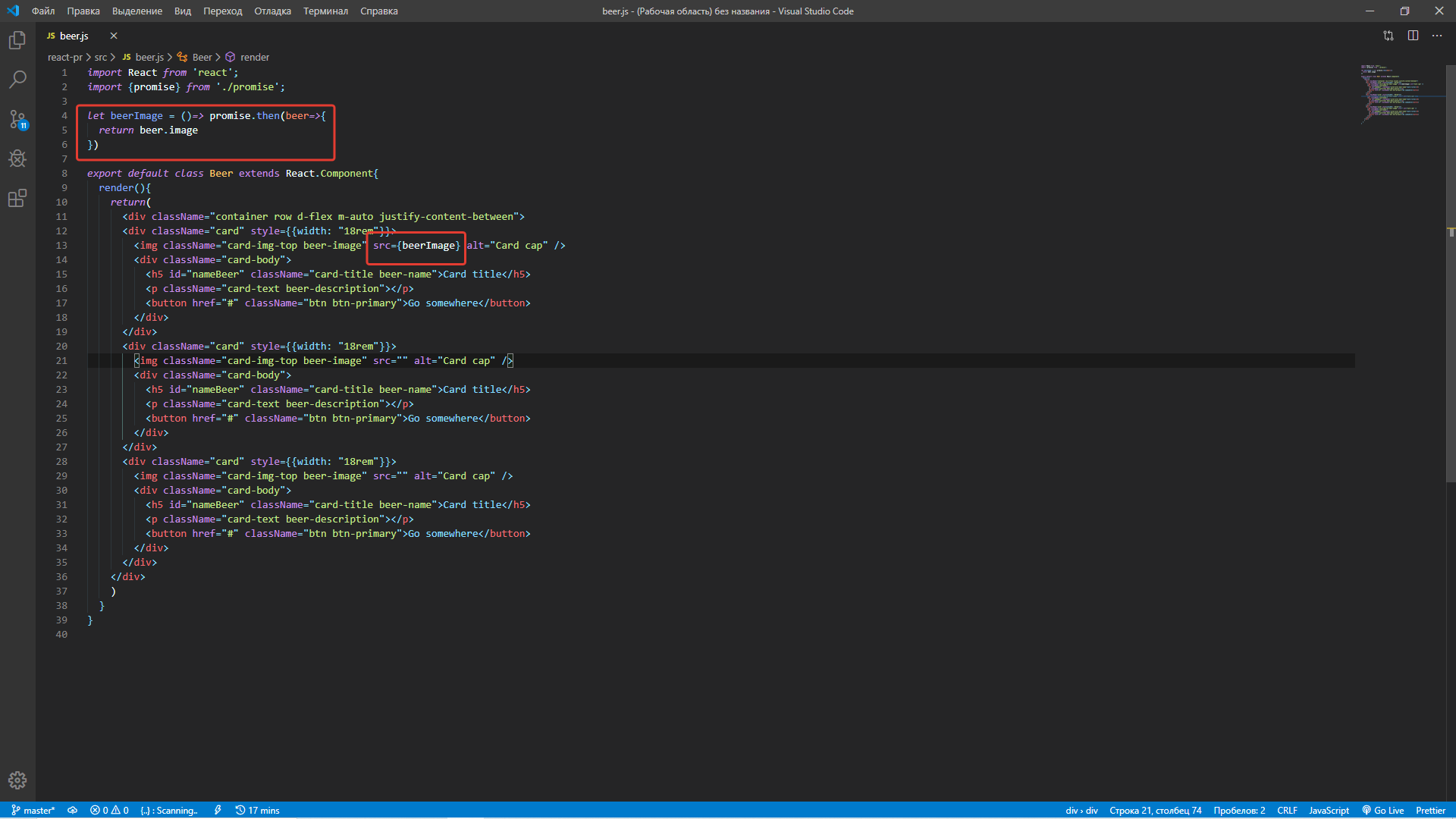Open the Manage gear in the activity bar
The width and height of the screenshot is (1456, 819).
coord(17,780)
